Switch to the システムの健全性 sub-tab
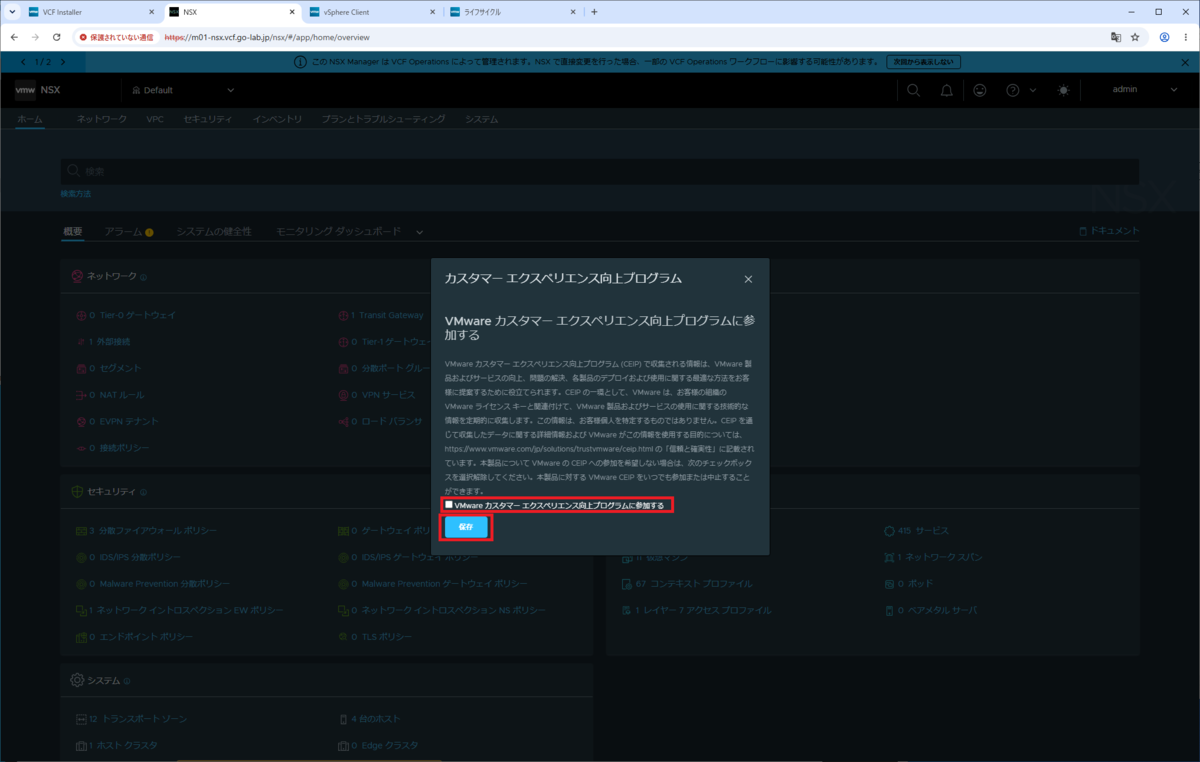The image size is (1200, 762). (x=214, y=231)
